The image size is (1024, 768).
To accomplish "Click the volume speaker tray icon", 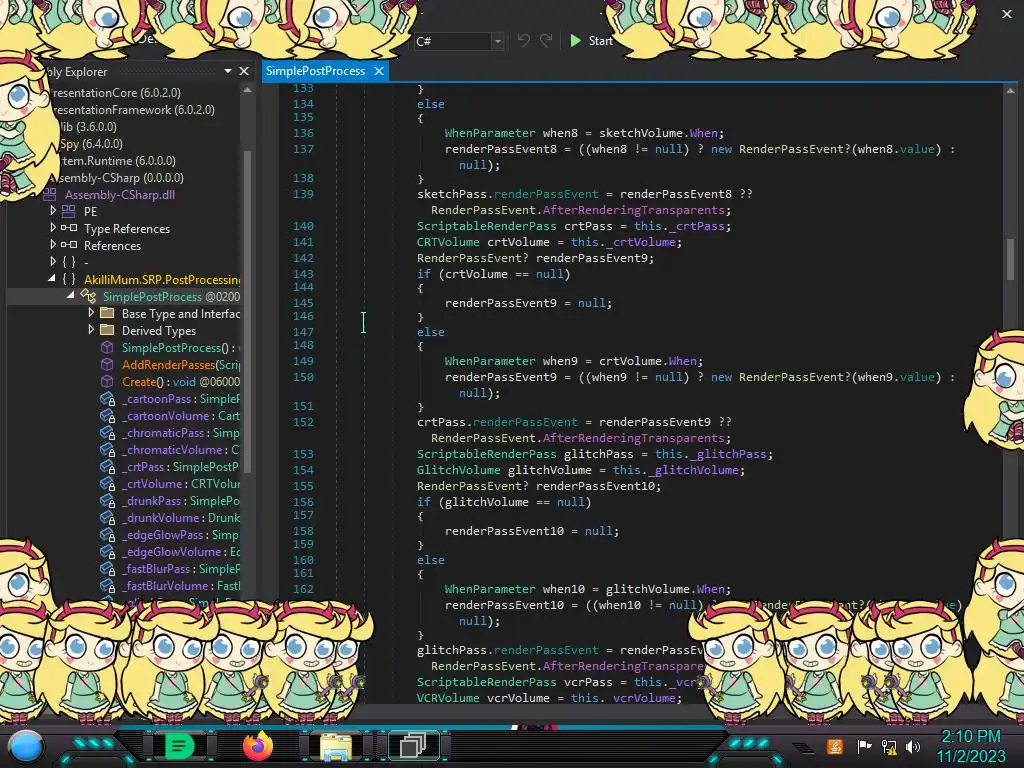I will point(913,746).
